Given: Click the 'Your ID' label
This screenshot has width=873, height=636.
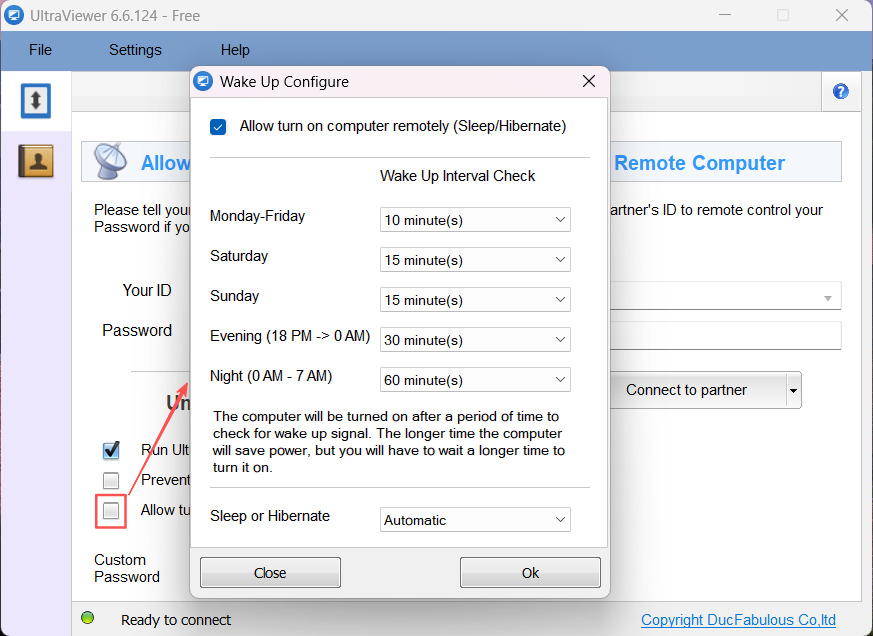Looking at the screenshot, I should (147, 291).
